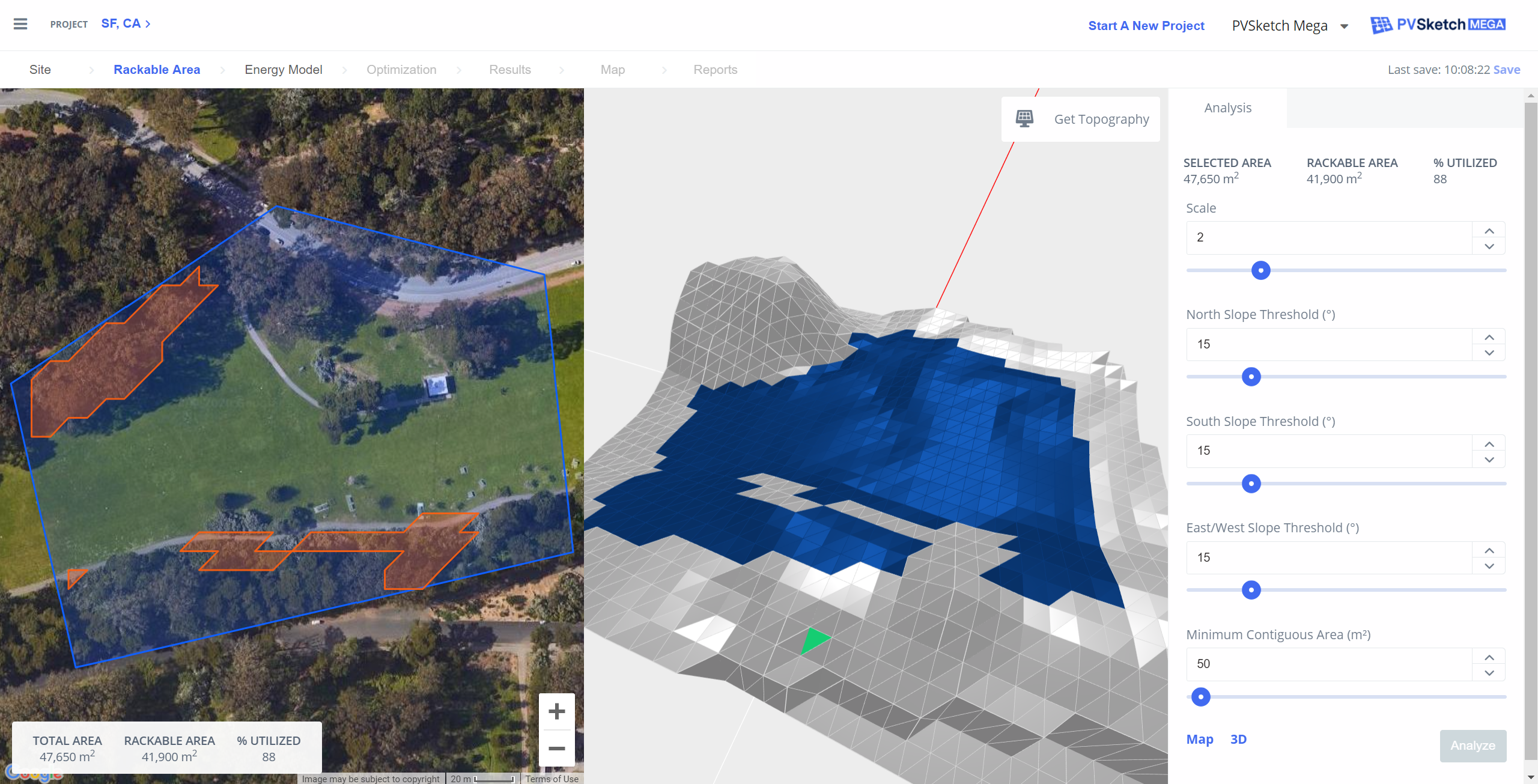Click North Slope Threshold input field
Screen dimensions: 1538x784
click(x=1329, y=344)
